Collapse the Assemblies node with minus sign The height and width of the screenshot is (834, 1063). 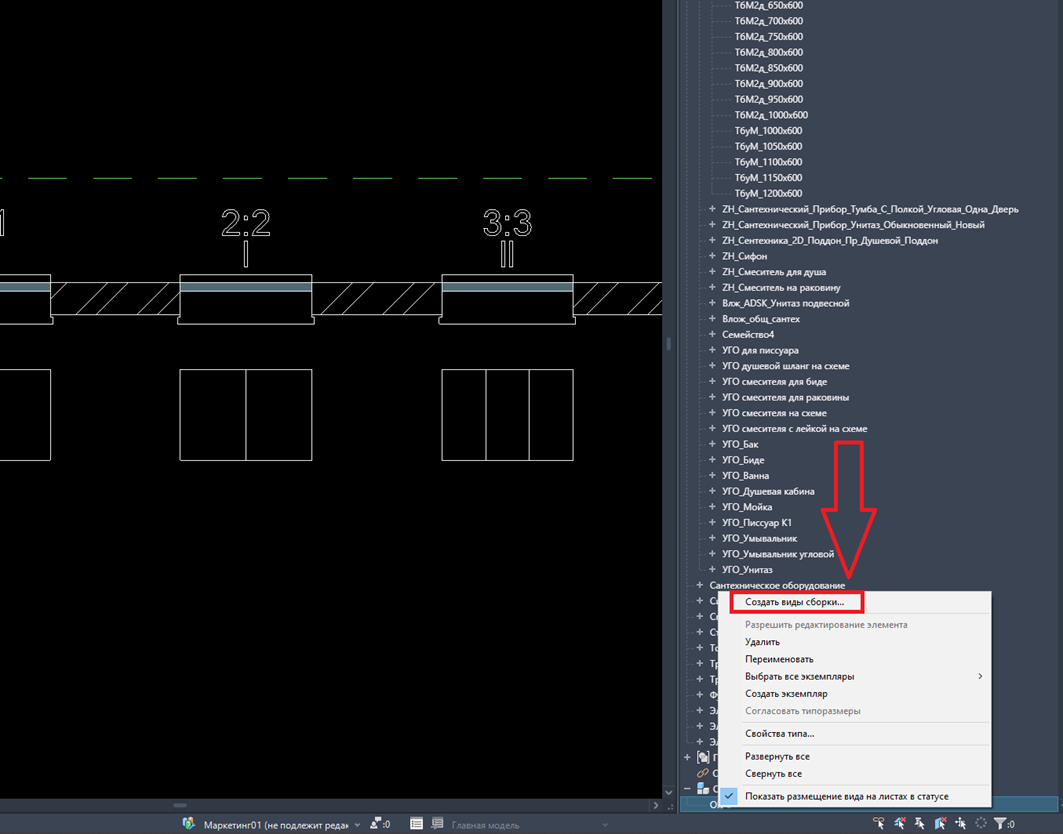click(687, 789)
